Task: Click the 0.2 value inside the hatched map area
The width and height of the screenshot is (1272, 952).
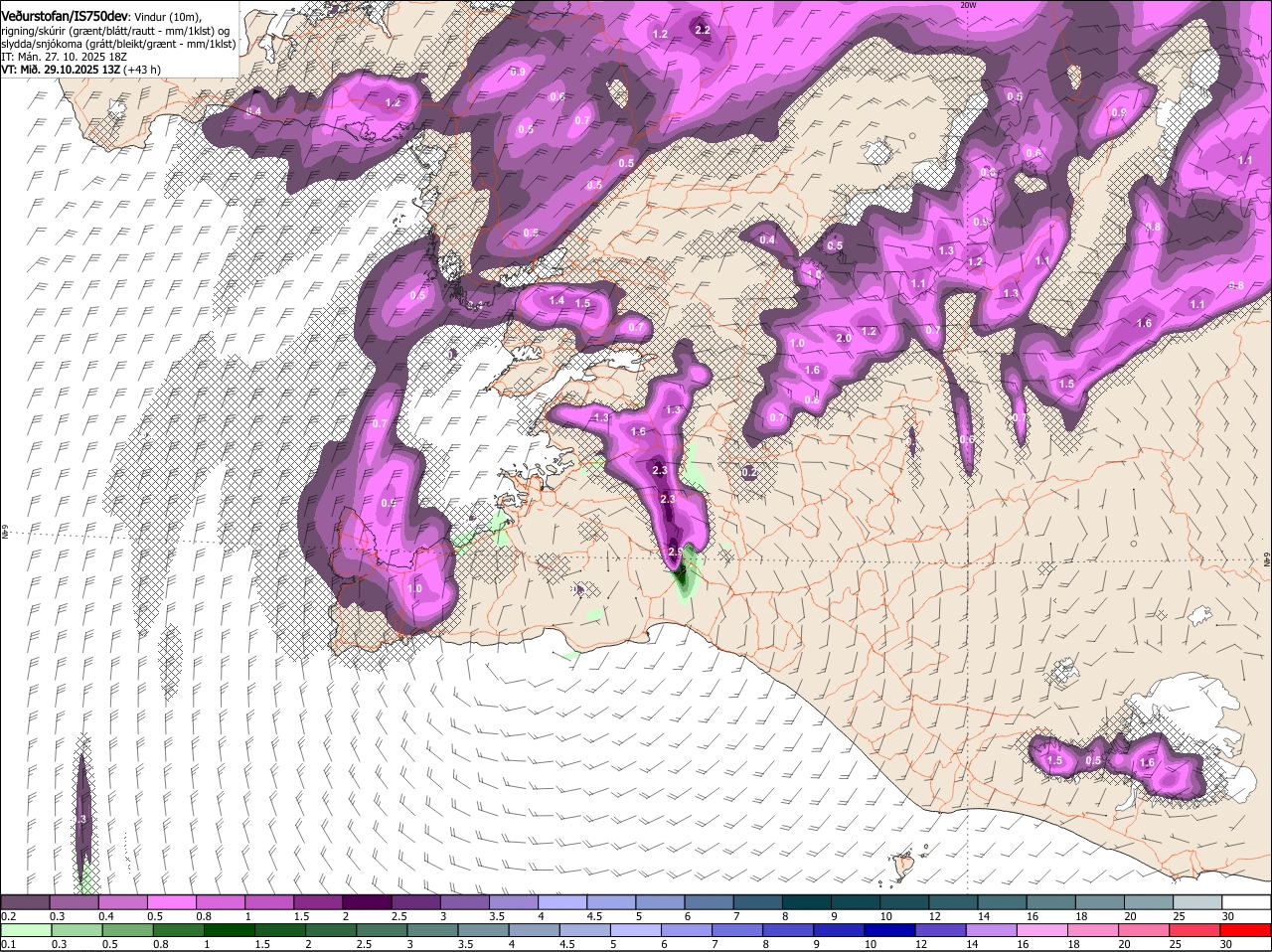Action: [750, 472]
